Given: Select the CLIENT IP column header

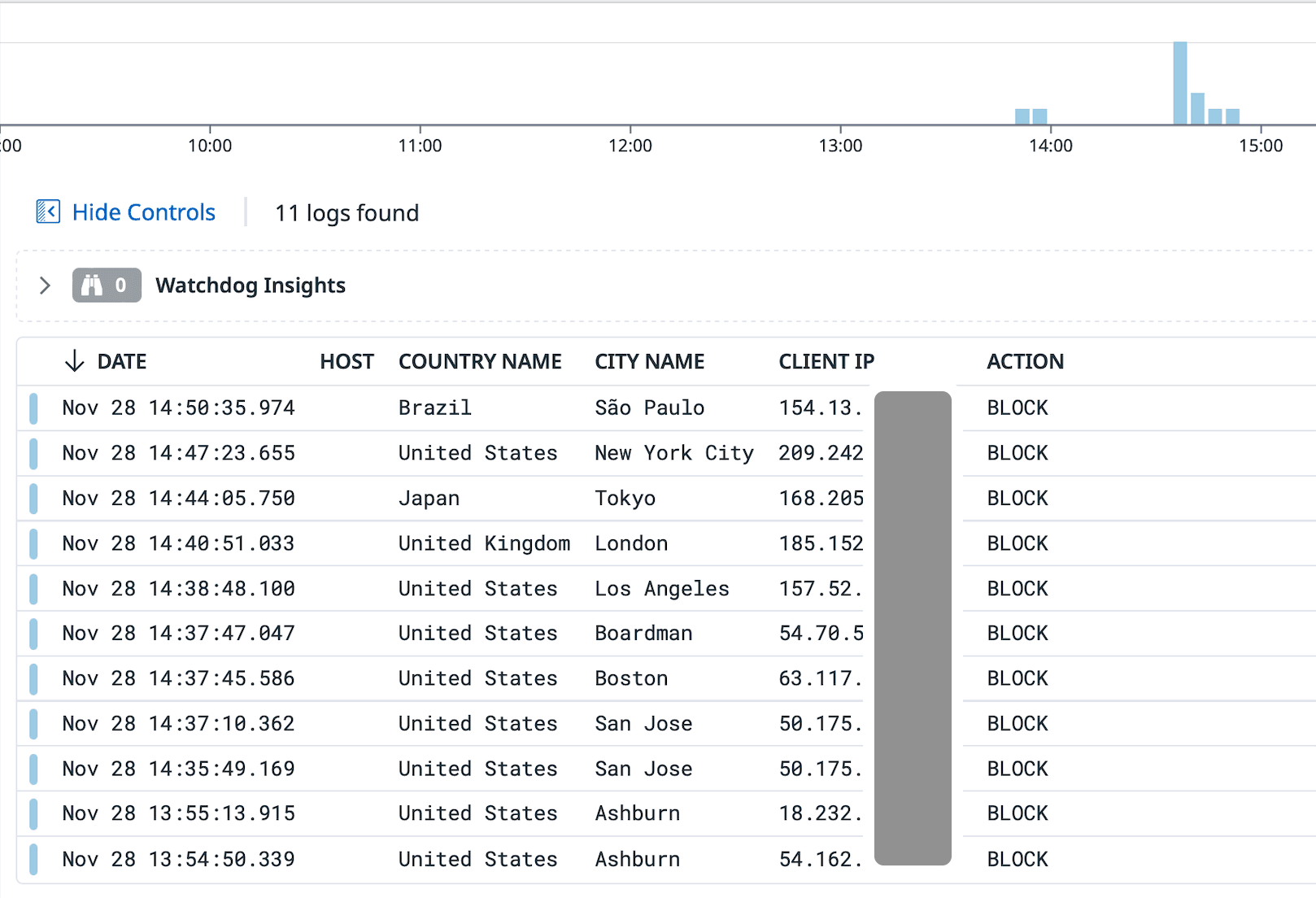Looking at the screenshot, I should [826, 361].
